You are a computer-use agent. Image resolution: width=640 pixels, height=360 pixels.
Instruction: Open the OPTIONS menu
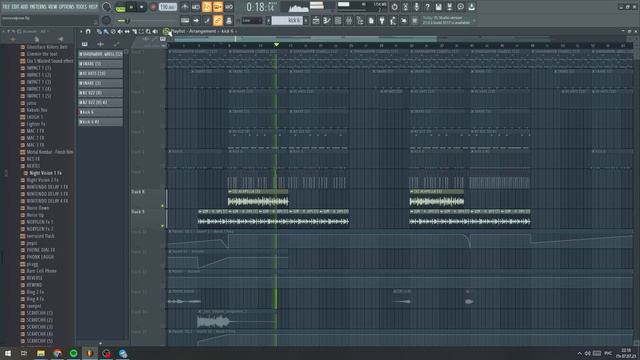click(67, 7)
